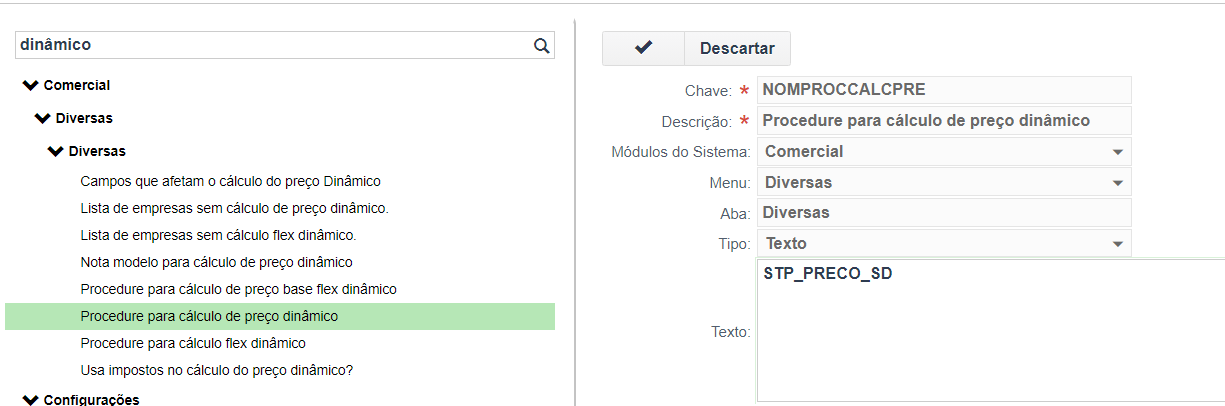Select 'Lista de empresas sem cálculo flex dinâmico'
Image resolution: width=1225 pixels, height=406 pixels.
[x=218, y=235]
